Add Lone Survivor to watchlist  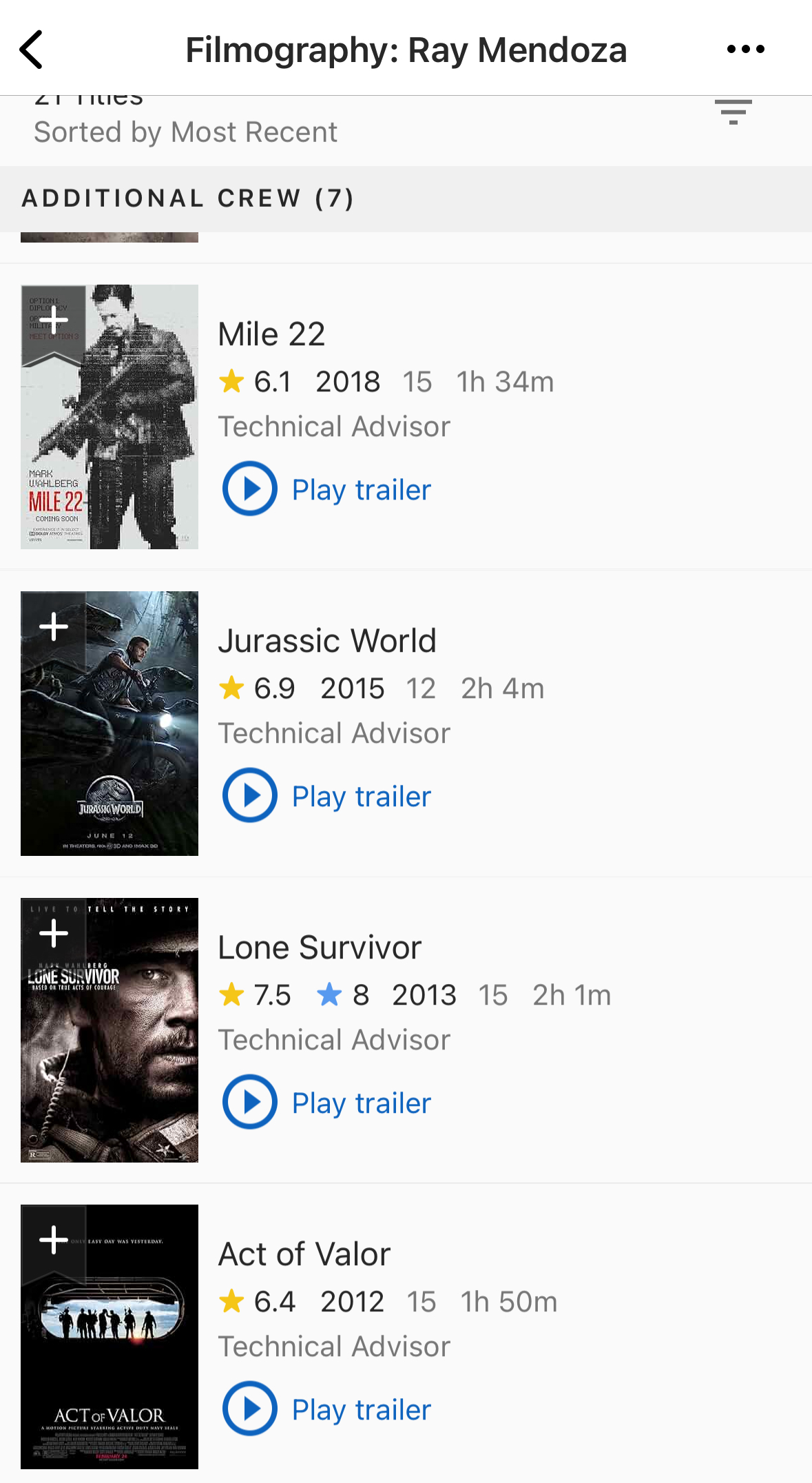click(54, 934)
